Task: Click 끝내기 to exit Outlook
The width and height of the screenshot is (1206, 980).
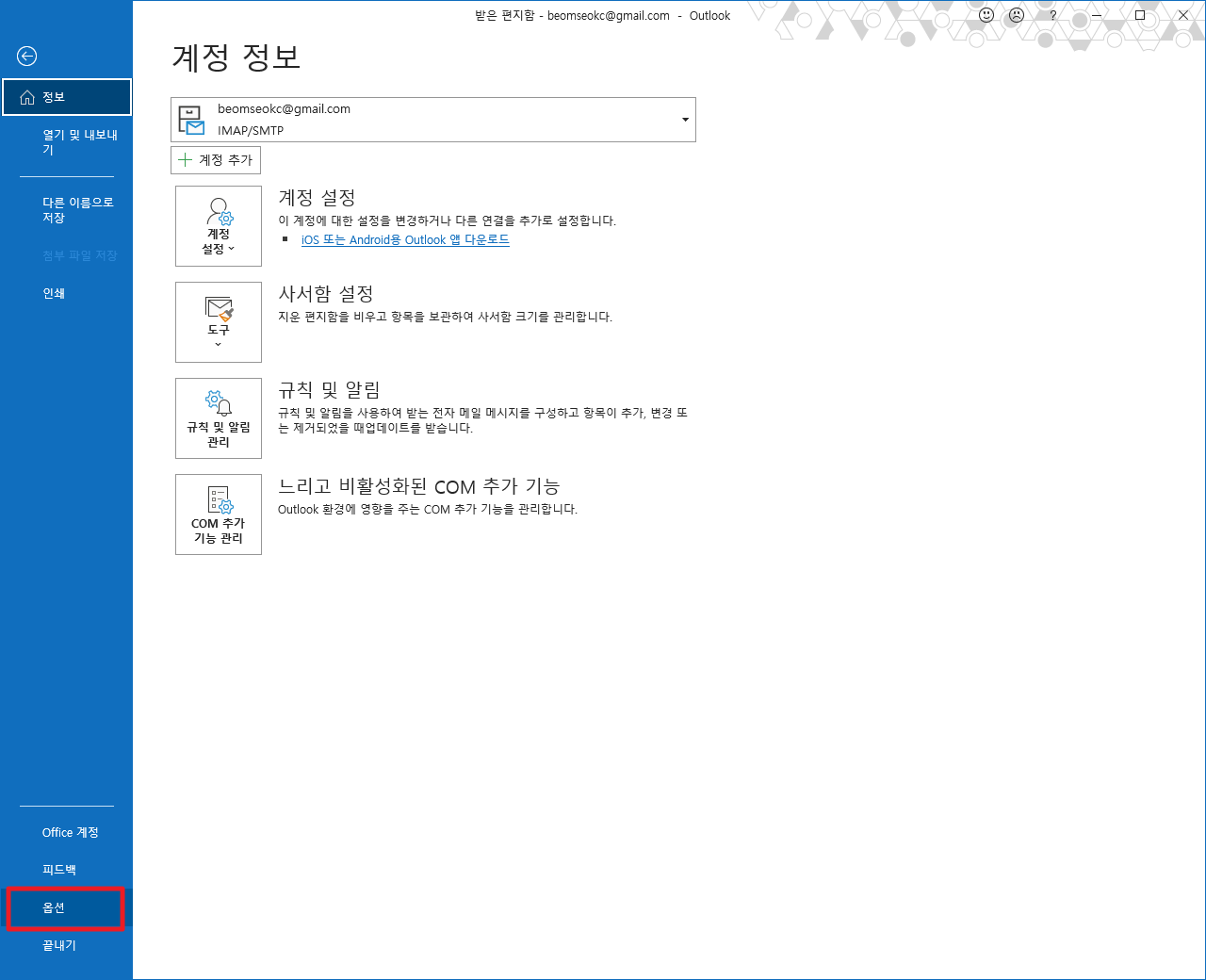Action: click(67, 945)
